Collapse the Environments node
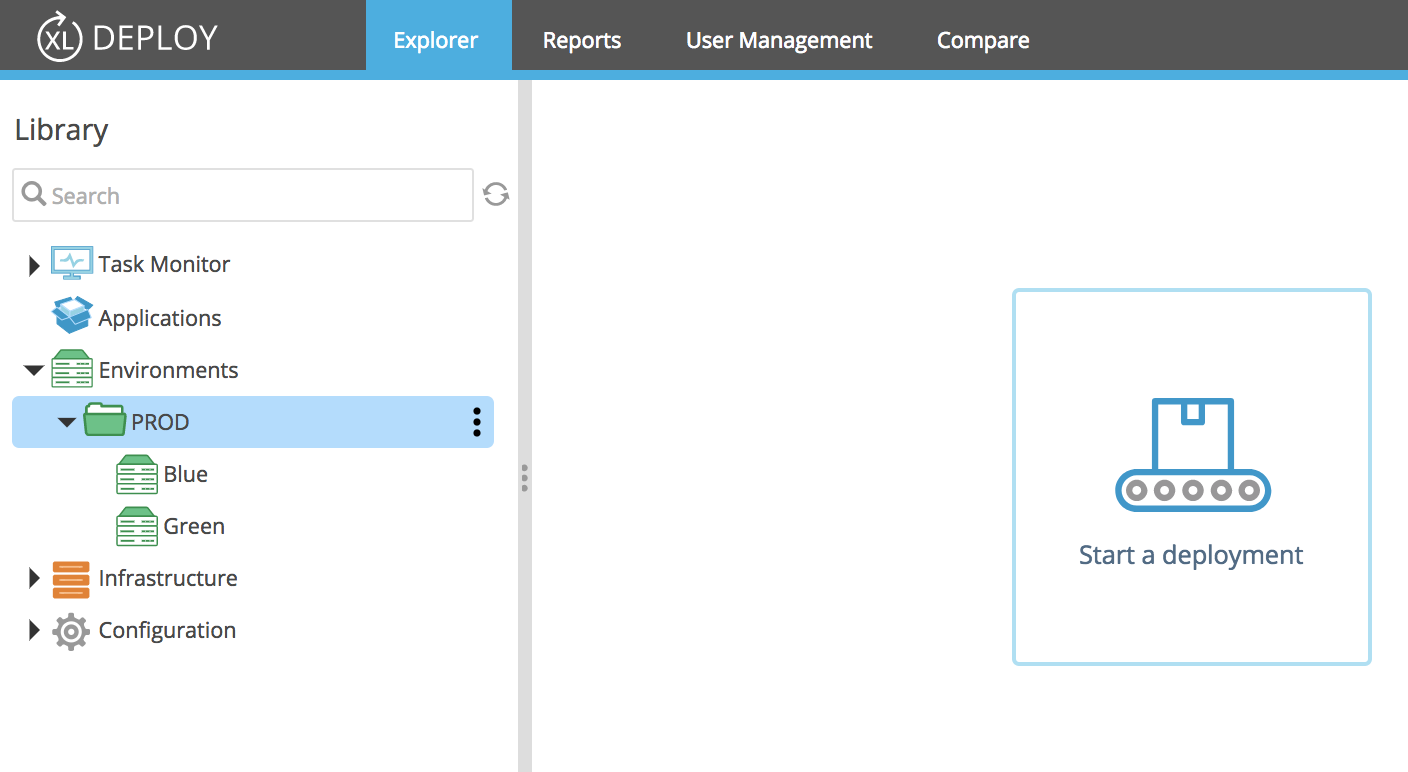Screen dimensions: 1408x772 (34, 370)
